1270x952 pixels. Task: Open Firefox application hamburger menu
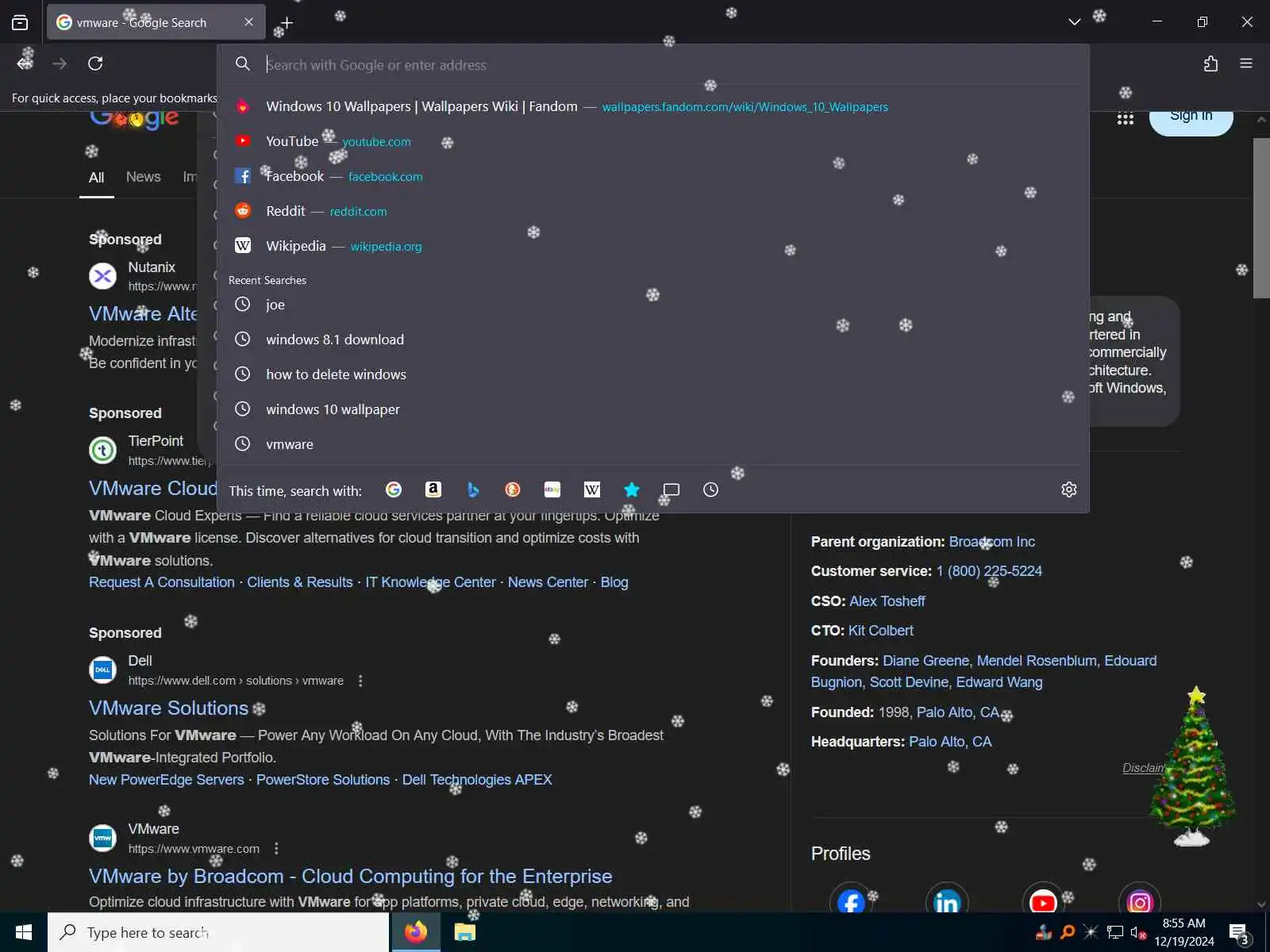pyautogui.click(x=1246, y=63)
